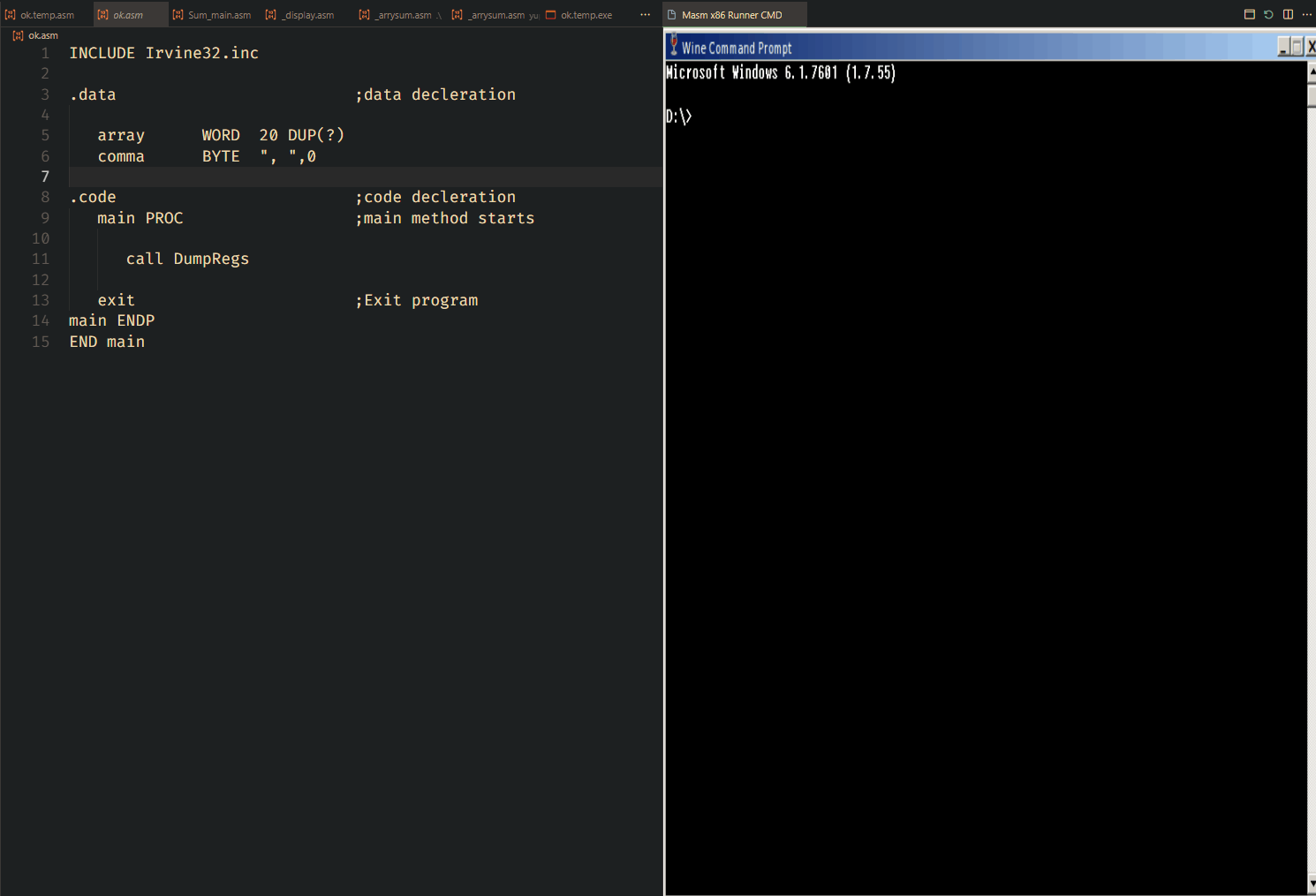Image resolution: width=1316 pixels, height=896 pixels.
Task: Switch to the ok.temp.asm editor tab
Action: [x=41, y=15]
